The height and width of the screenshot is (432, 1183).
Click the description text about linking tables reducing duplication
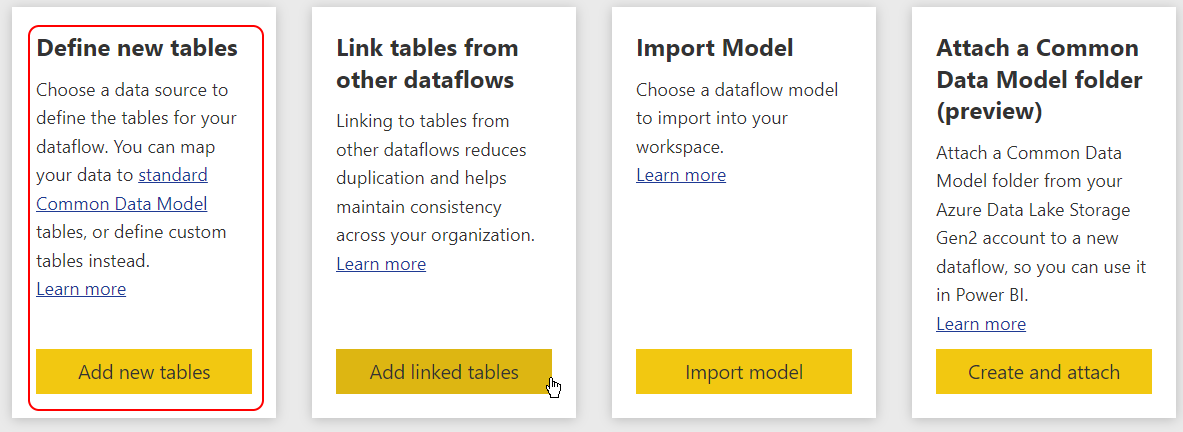pos(435,178)
